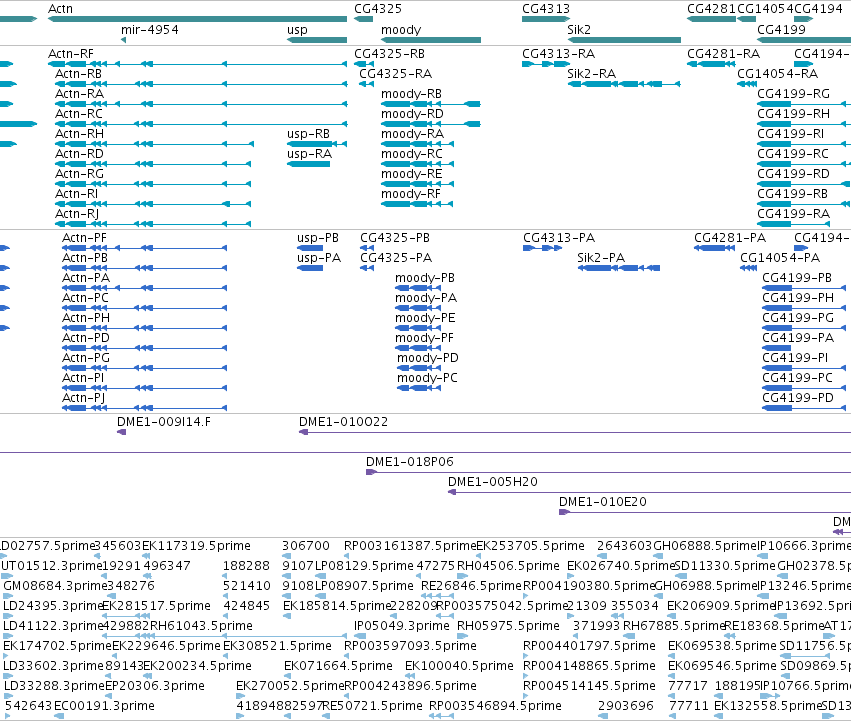The width and height of the screenshot is (851, 721).
Task: Click the usp-RA transcript
Action: point(308,164)
